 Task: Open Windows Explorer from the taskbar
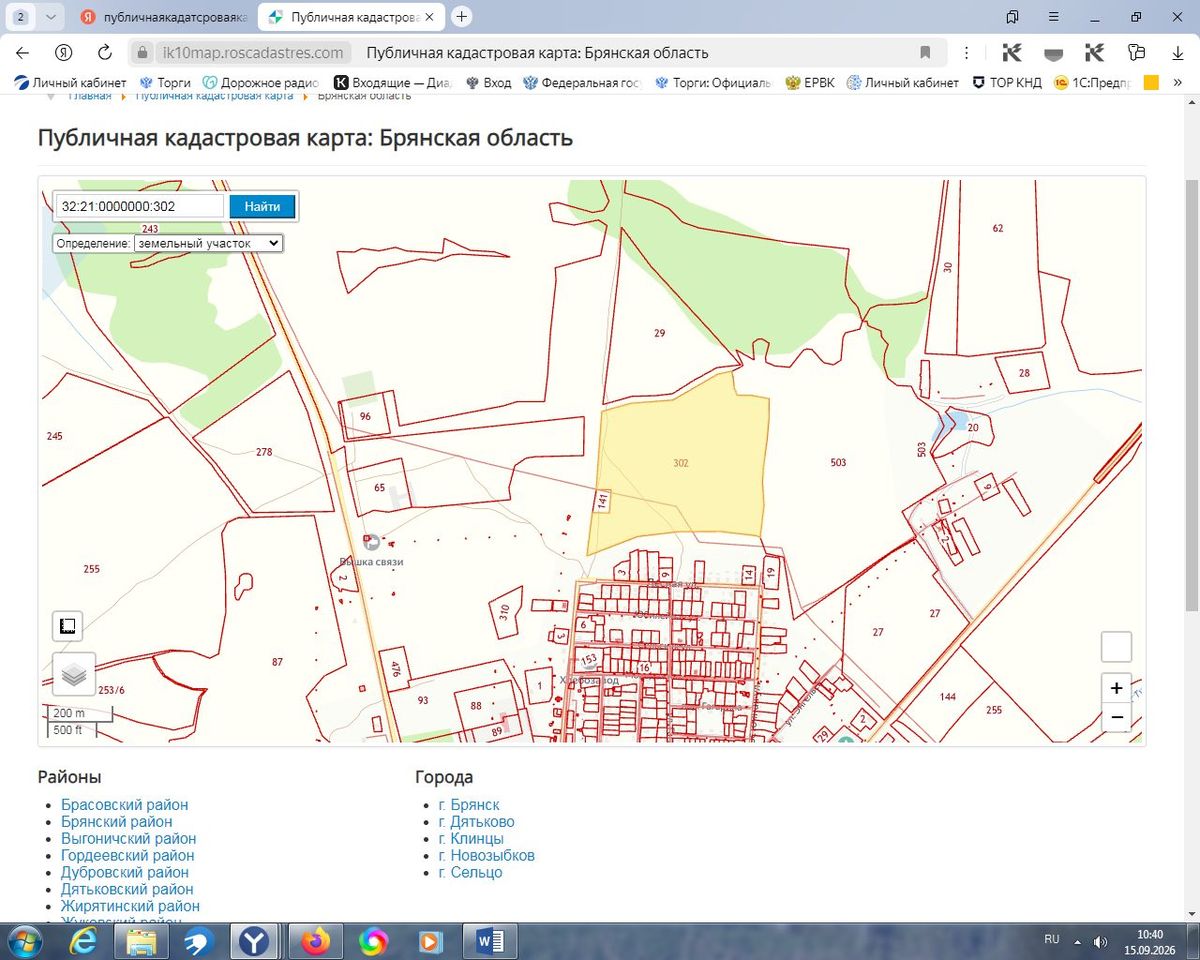tap(141, 941)
